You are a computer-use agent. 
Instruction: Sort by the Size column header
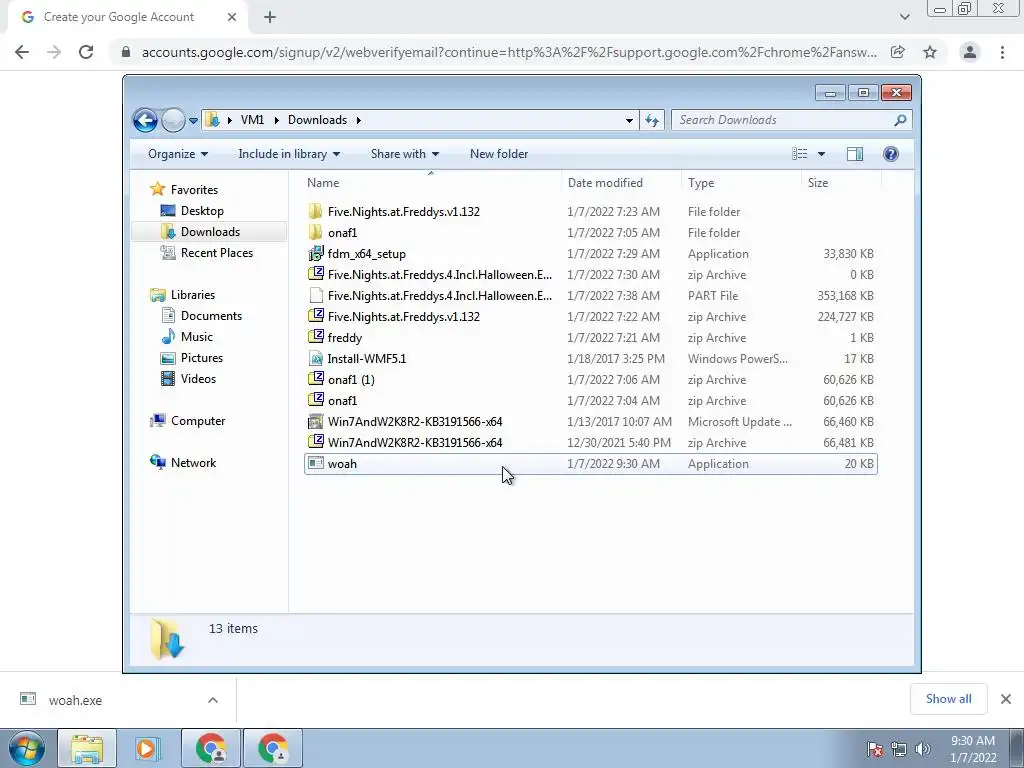(840, 183)
